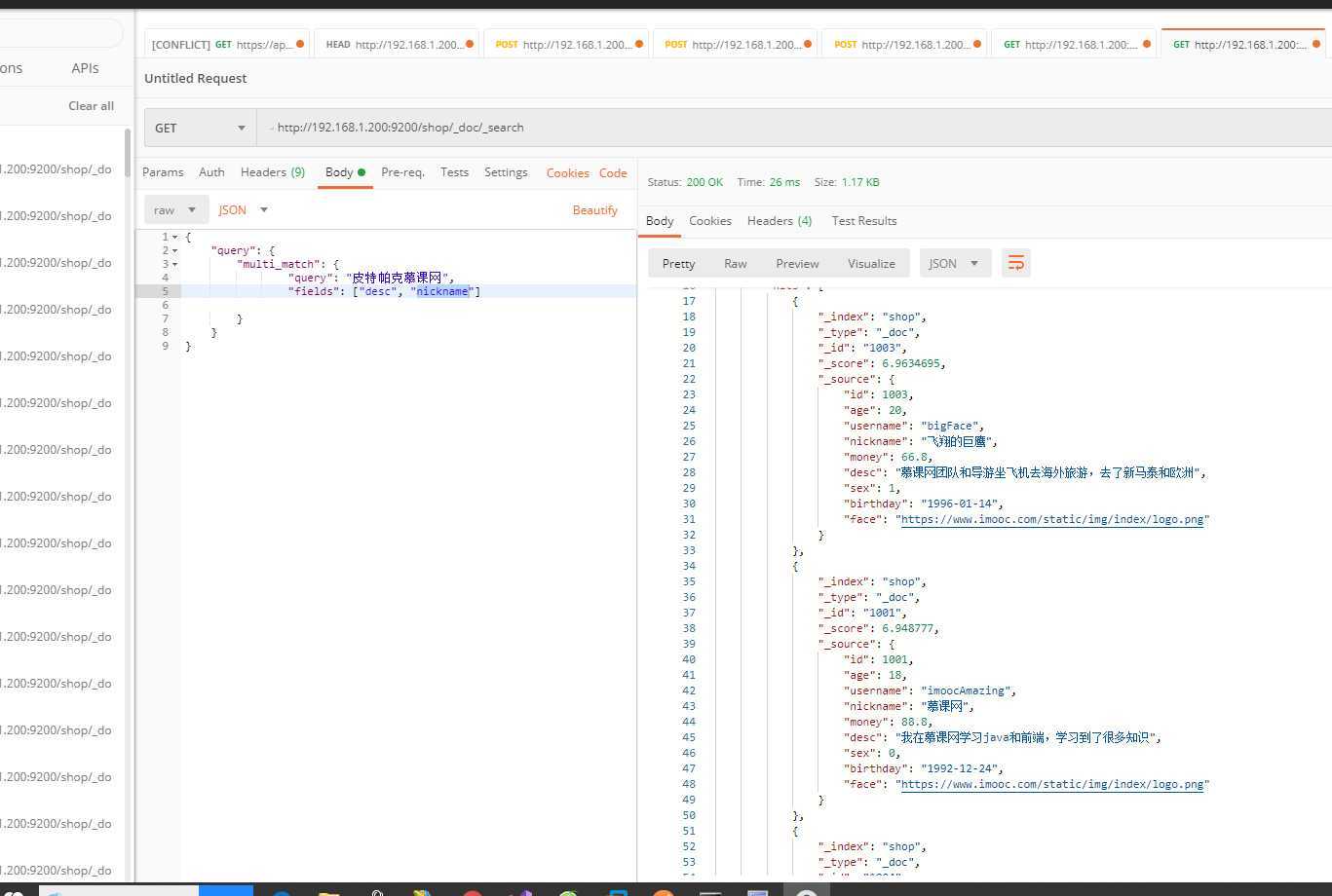Click the "fields" line in body editor

point(384,291)
